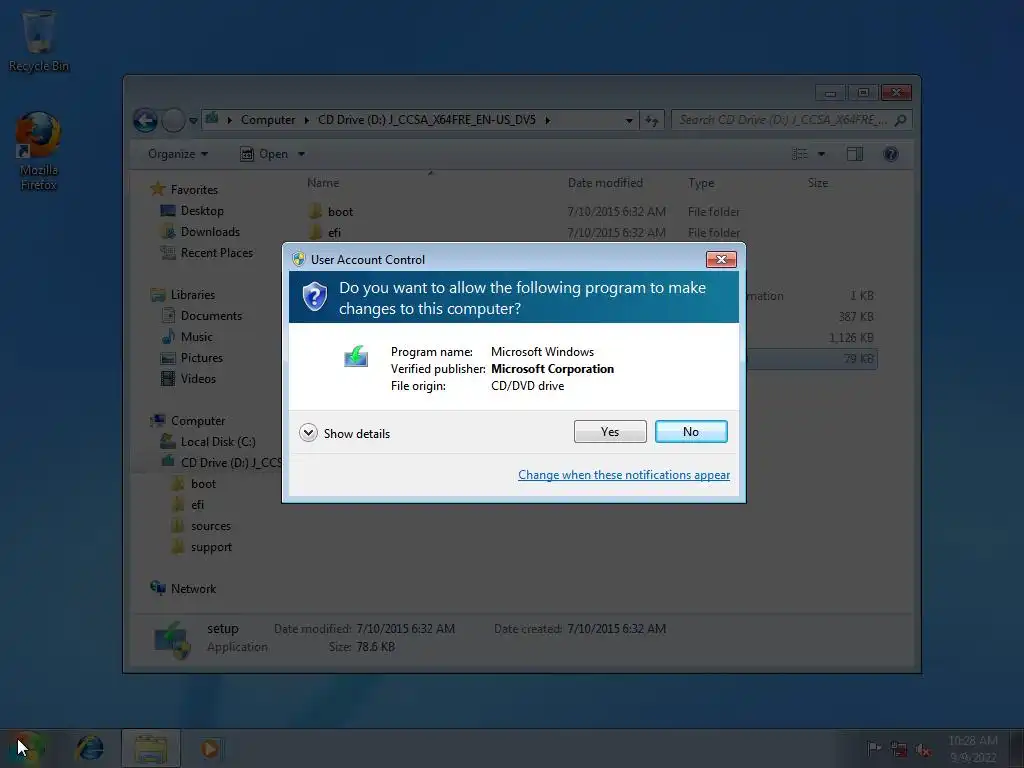Screen dimensions: 1024x768
Task: Open Change when these notifications appear link
Action: (624, 475)
